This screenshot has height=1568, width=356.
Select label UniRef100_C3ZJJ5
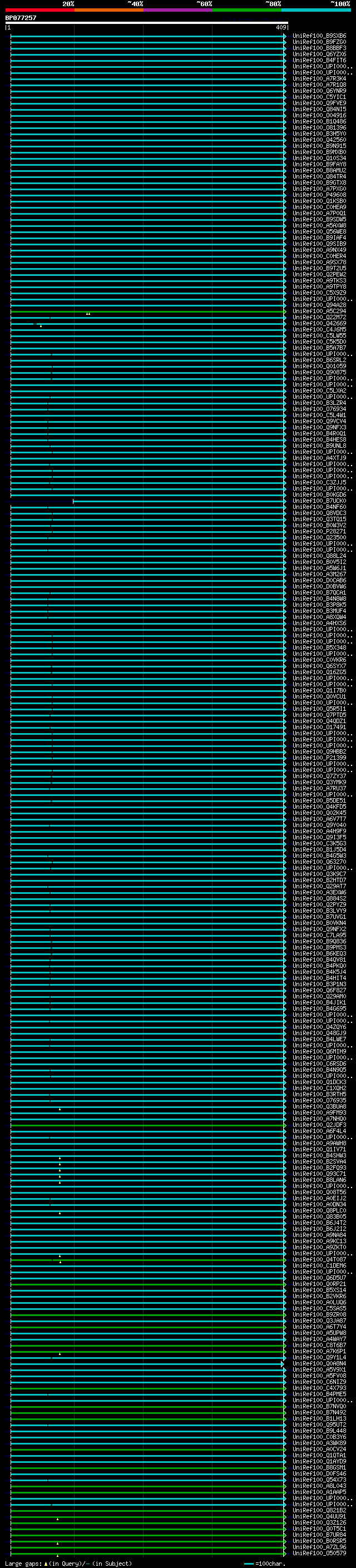319,482
